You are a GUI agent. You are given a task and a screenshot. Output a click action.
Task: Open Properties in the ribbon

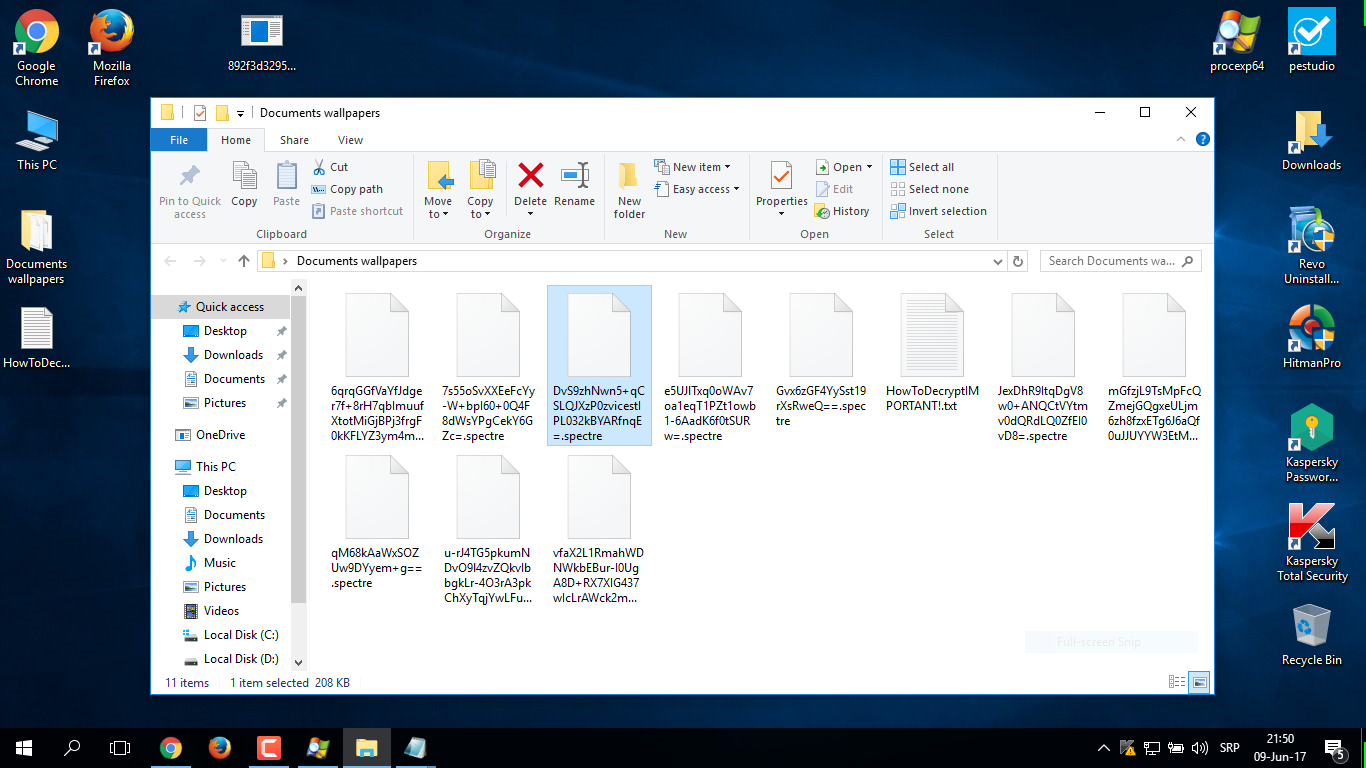point(781,186)
